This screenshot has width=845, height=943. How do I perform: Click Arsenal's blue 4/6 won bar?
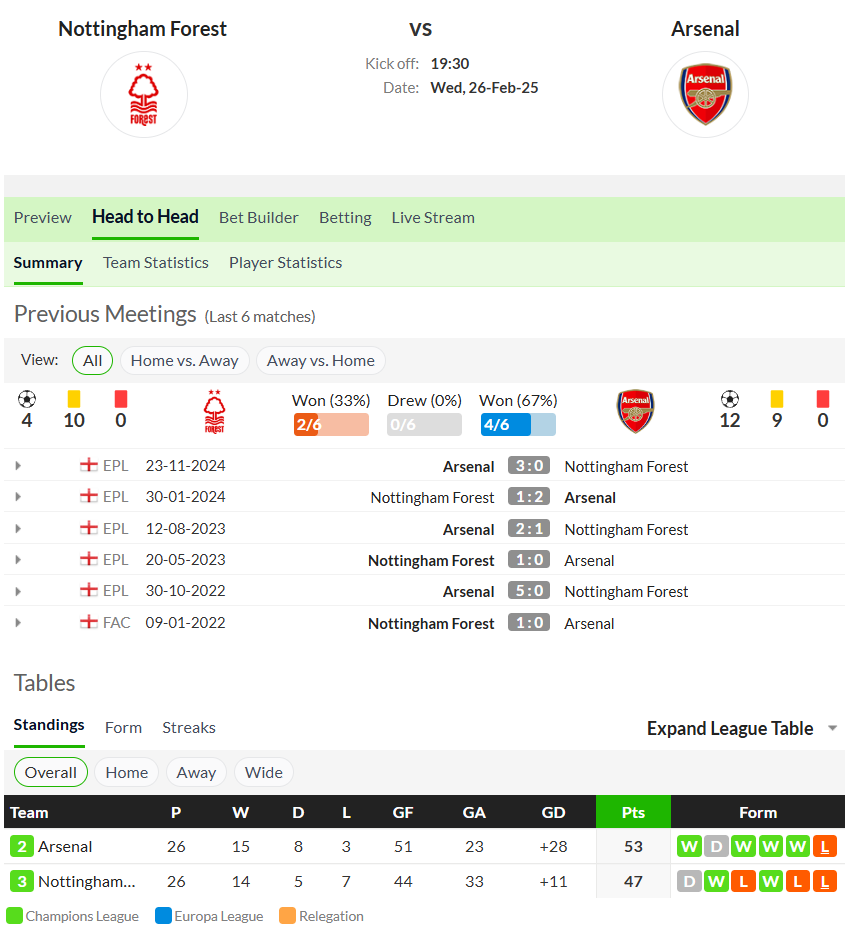[518, 425]
